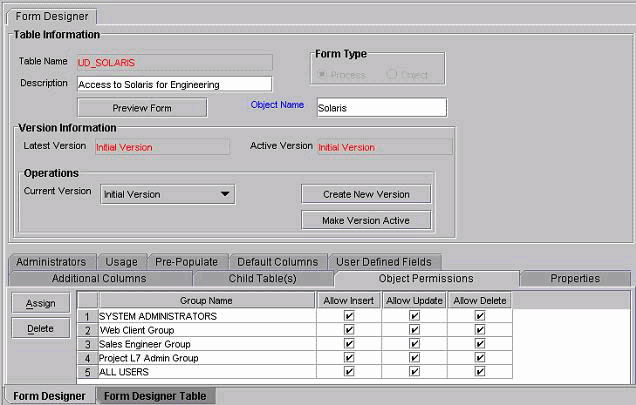
Task: Select the Object form type radio button
Action: (392, 74)
